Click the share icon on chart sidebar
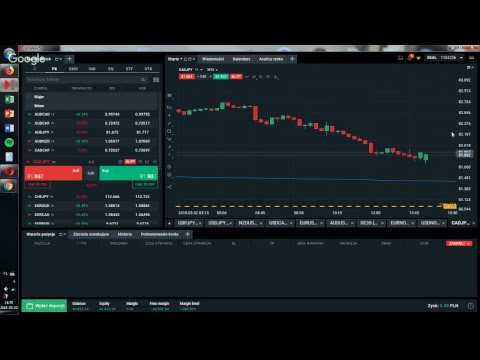 point(170,187)
